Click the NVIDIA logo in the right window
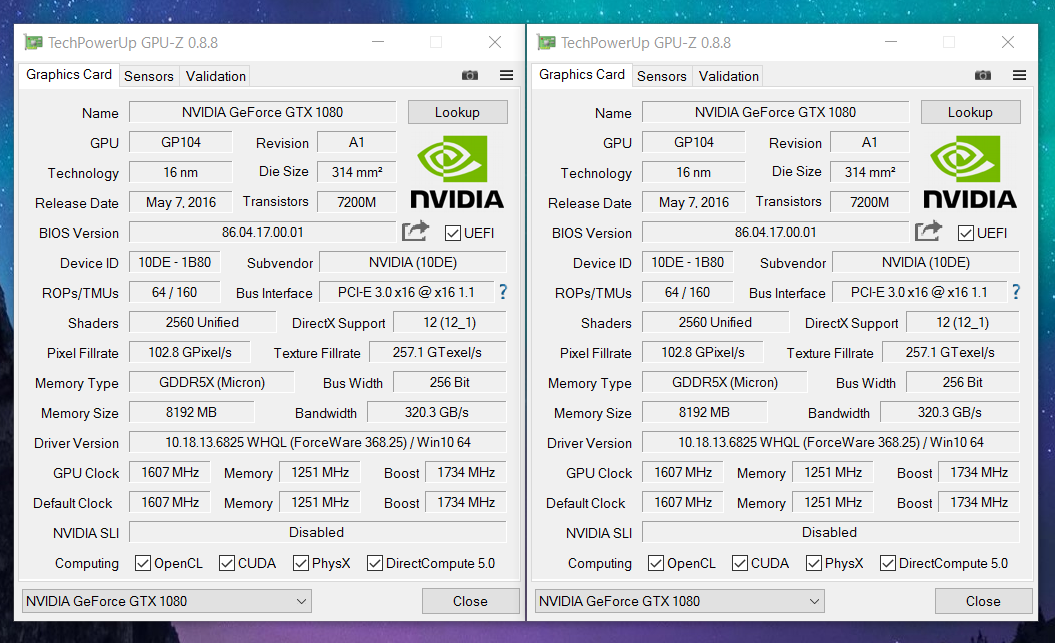This screenshot has width=1055, height=643. [x=970, y=172]
